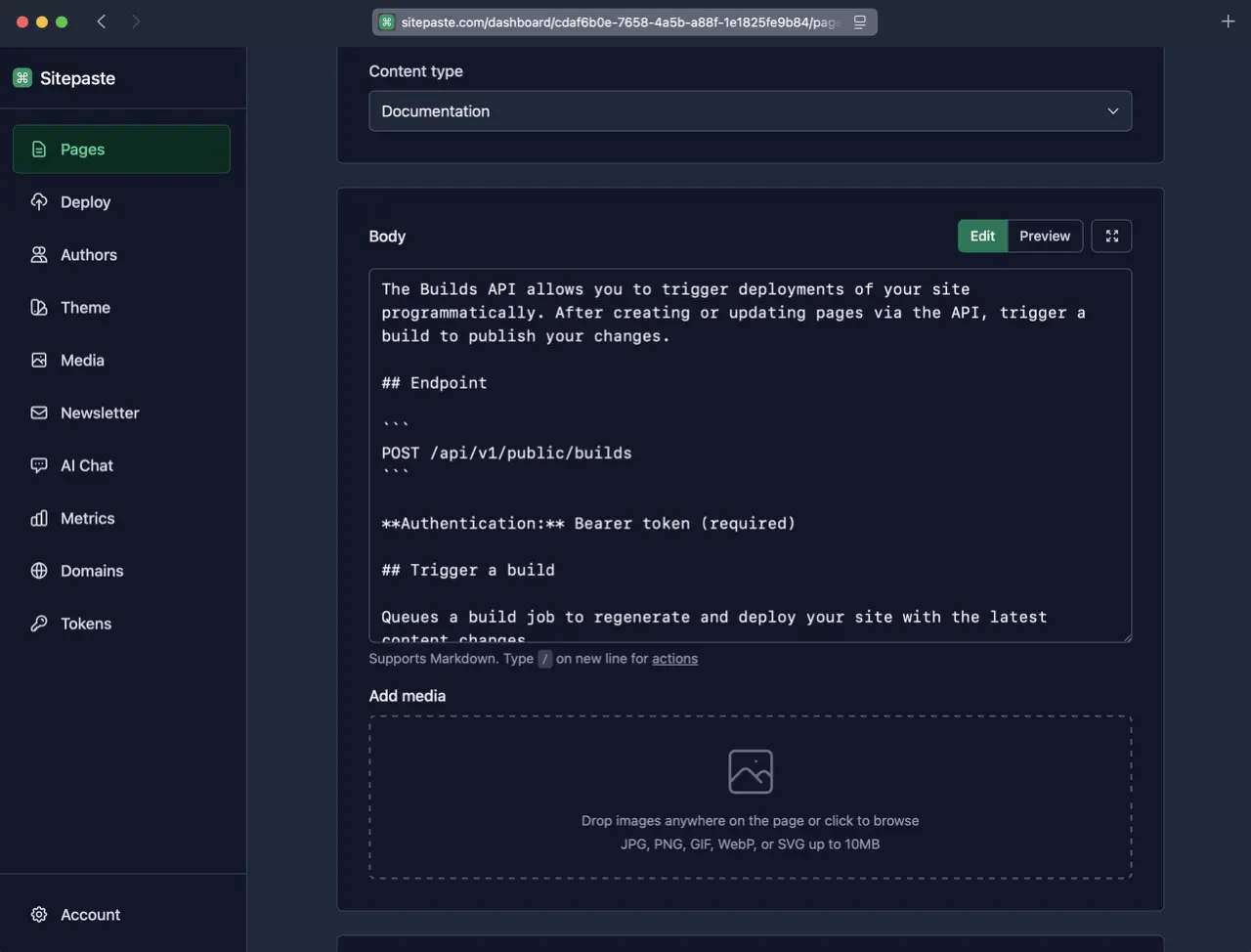This screenshot has width=1251, height=952.
Task: Open the Content type dropdown
Action: pos(750,111)
